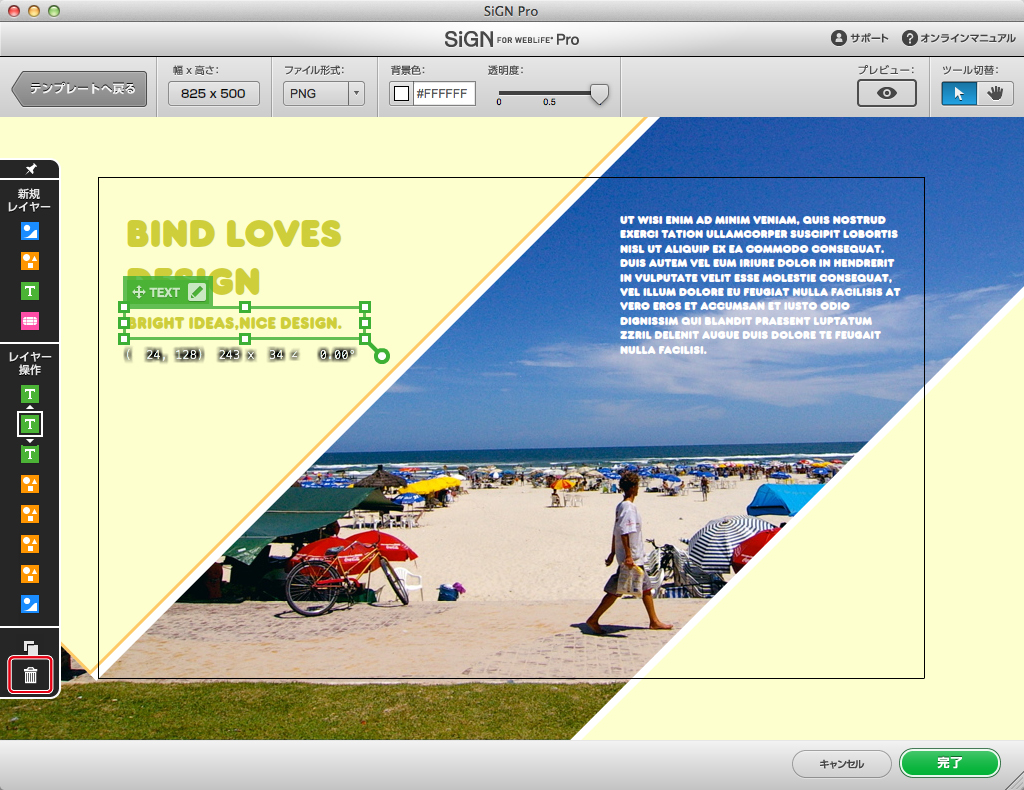Add a new pink button layer
The width and height of the screenshot is (1024, 790).
coord(29,321)
